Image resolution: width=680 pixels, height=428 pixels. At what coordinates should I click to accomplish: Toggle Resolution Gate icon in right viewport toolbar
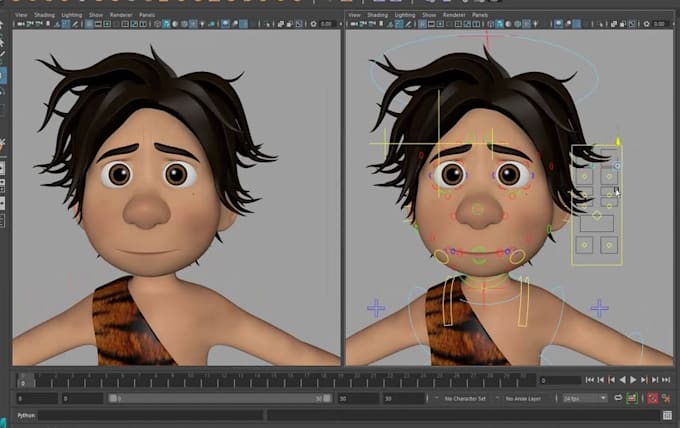(440, 24)
